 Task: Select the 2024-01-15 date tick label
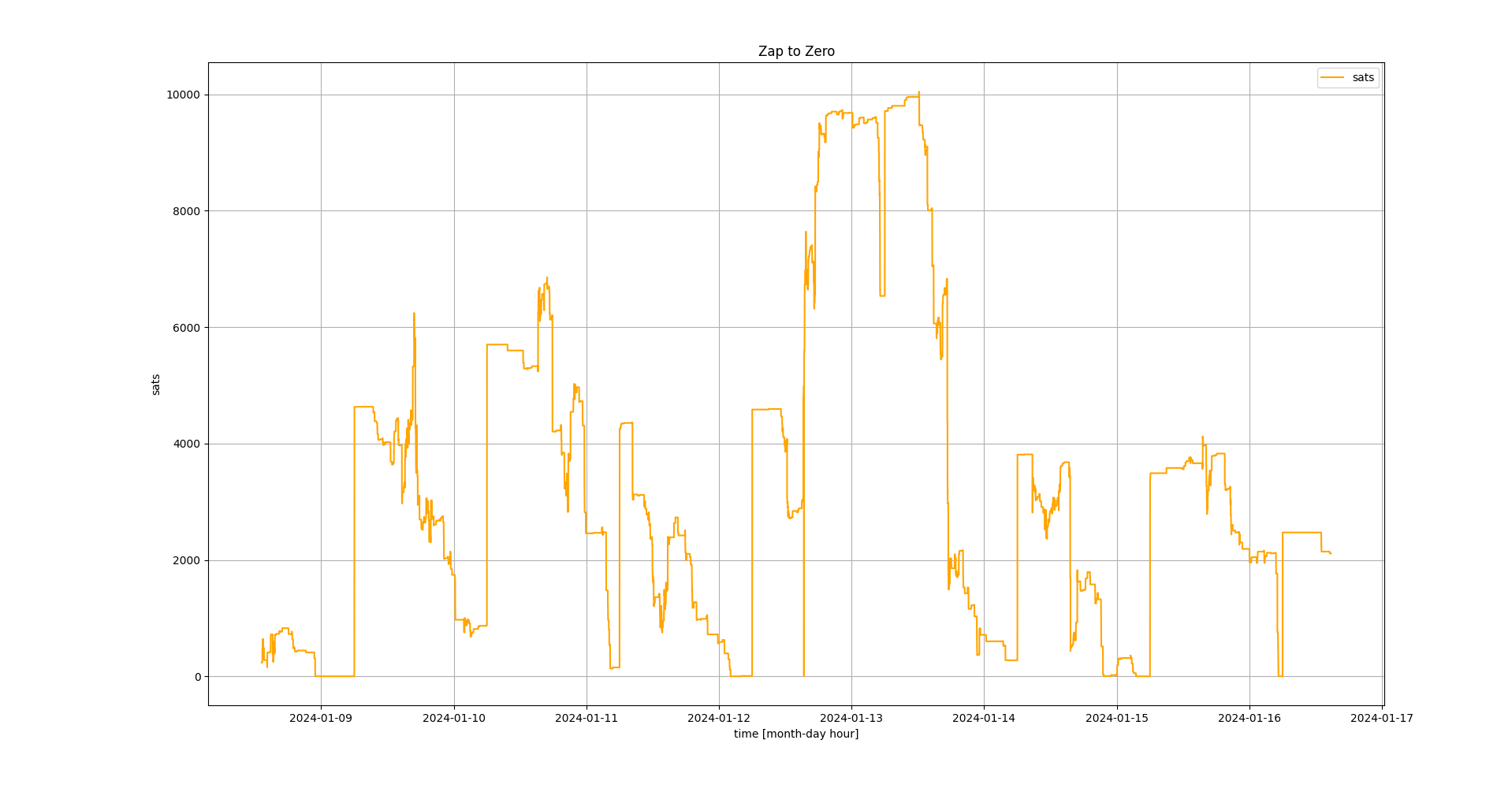tap(1116, 718)
